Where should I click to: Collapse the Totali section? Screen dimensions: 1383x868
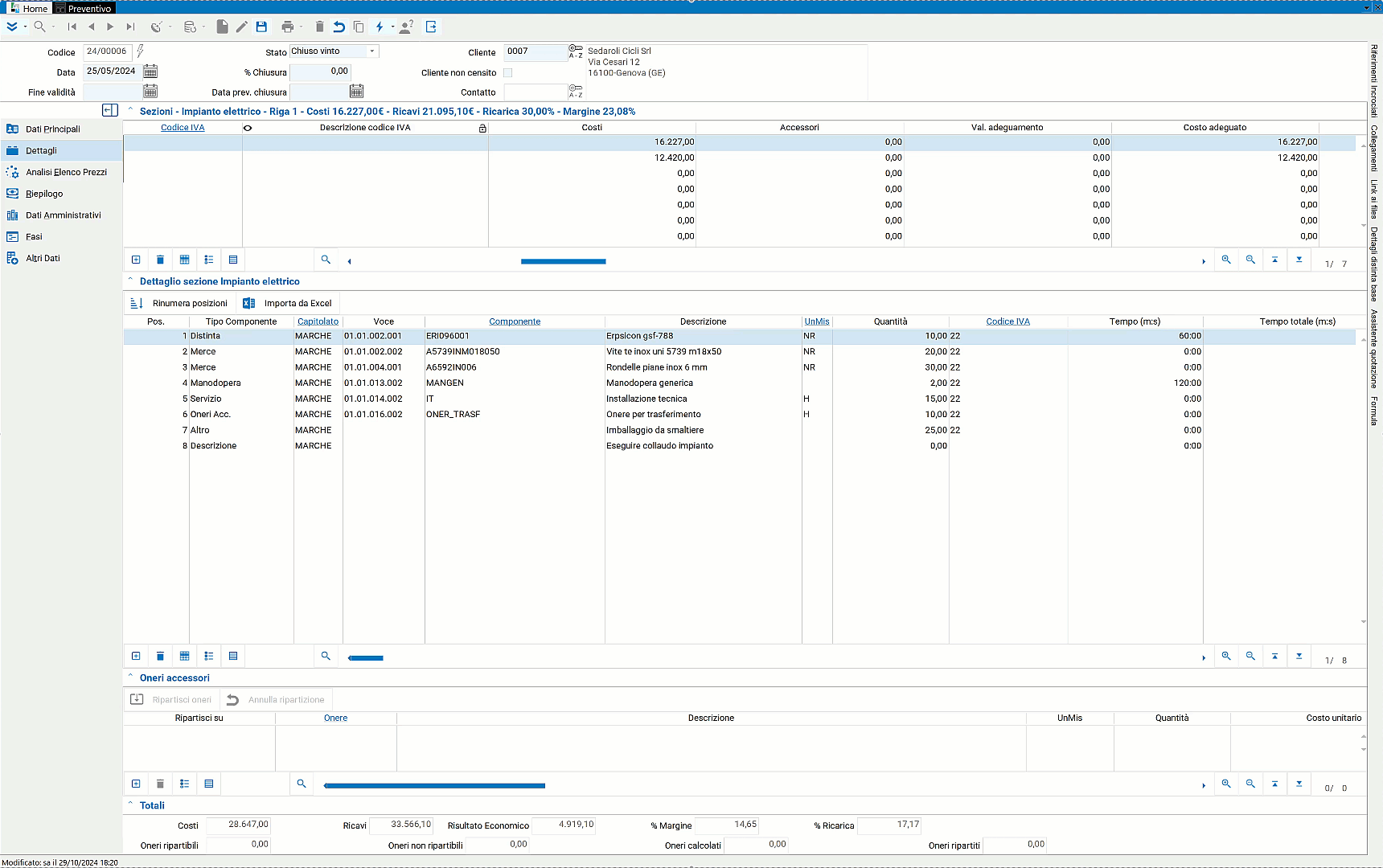click(130, 805)
